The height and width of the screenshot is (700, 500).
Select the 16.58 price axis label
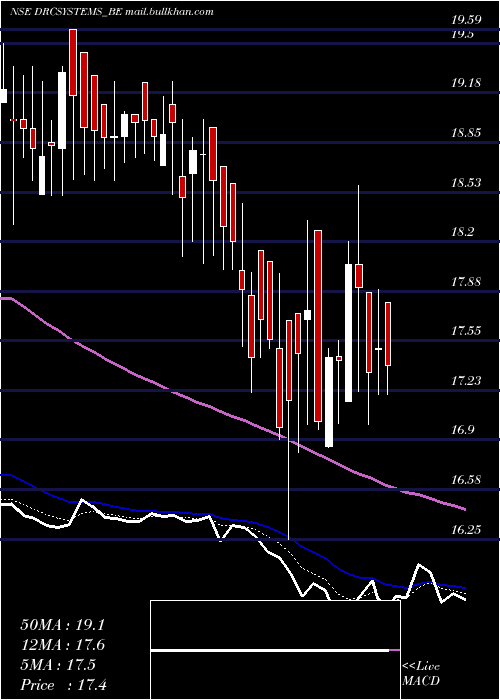click(465, 480)
